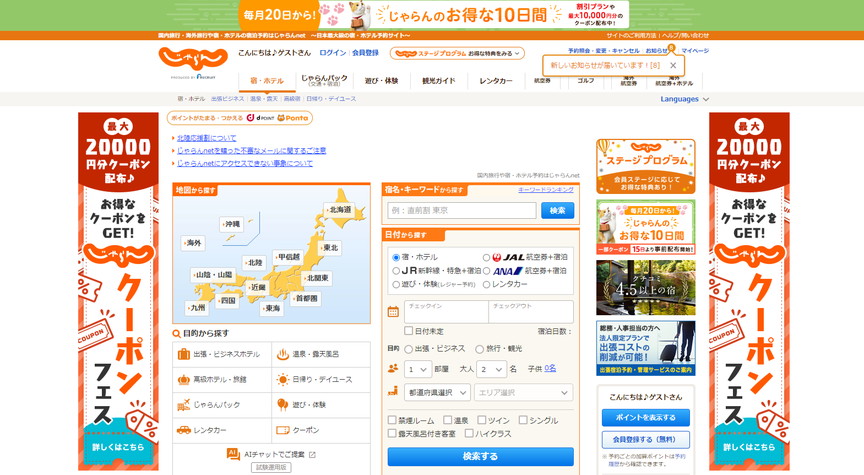Click the dPOINT Ponta points badge
864x475 pixels.
click(x=240, y=118)
